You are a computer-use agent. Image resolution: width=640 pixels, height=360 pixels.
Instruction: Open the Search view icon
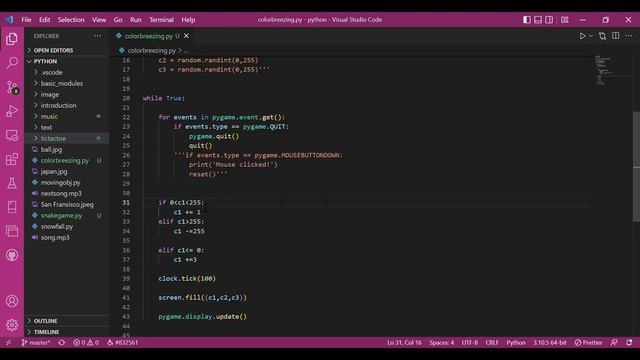tap(12, 63)
